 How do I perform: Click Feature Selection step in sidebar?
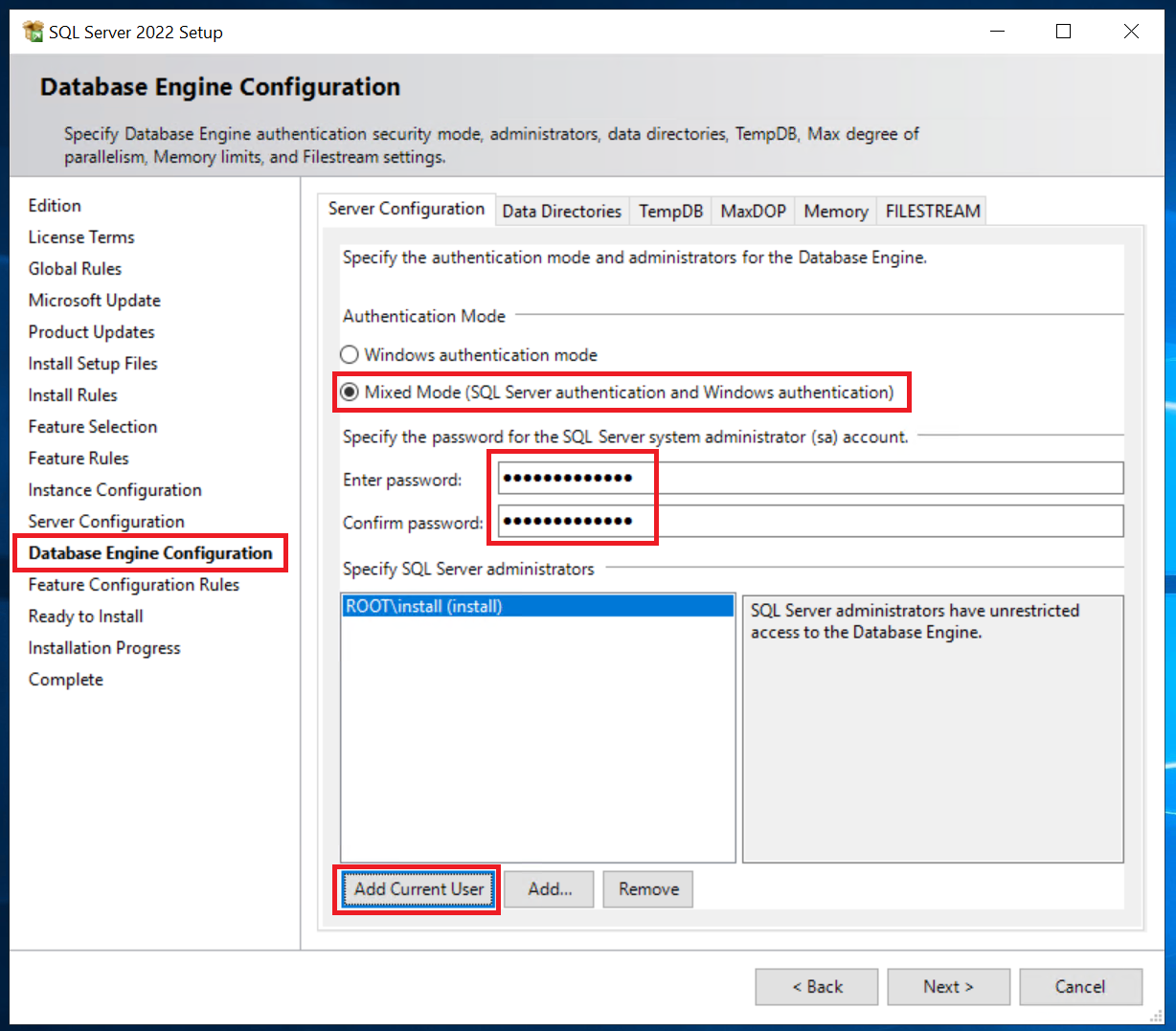click(x=93, y=427)
